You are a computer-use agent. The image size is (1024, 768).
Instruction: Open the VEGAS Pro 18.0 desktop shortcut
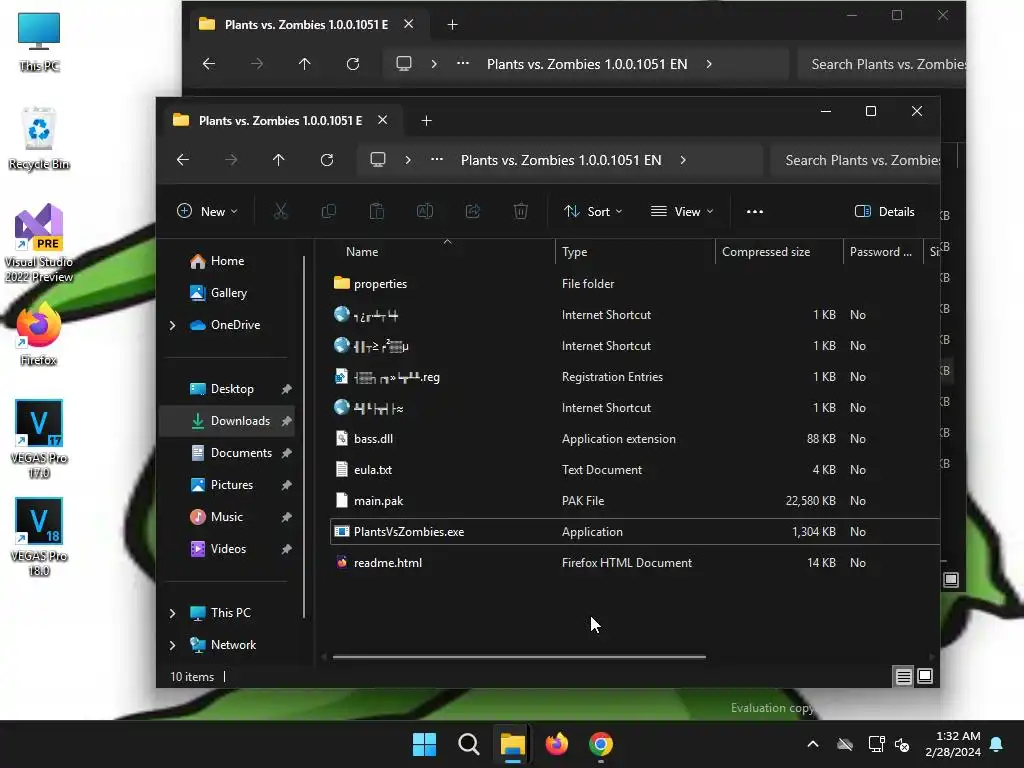39,537
